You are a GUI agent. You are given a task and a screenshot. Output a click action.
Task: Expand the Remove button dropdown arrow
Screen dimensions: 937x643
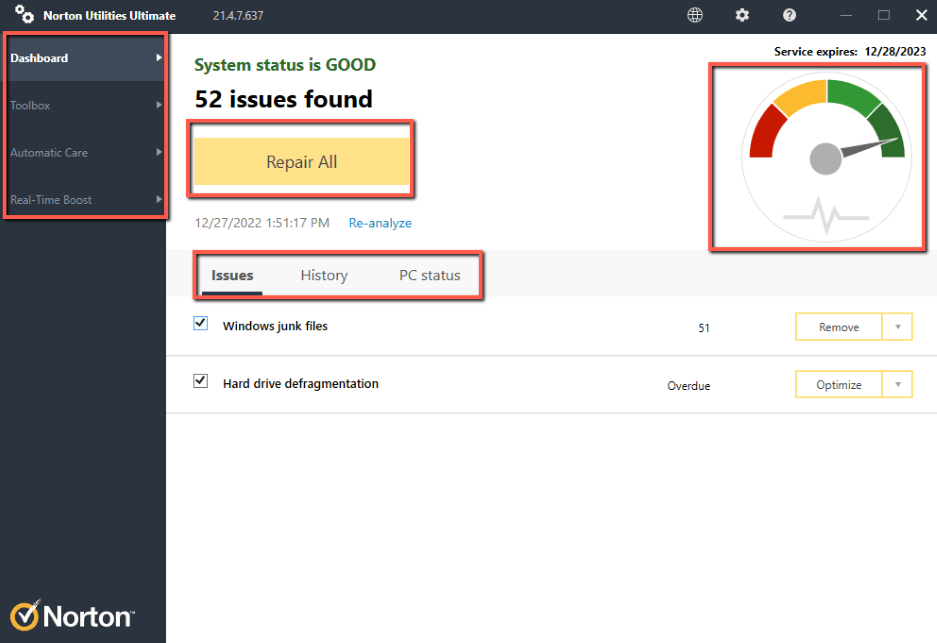pos(898,327)
